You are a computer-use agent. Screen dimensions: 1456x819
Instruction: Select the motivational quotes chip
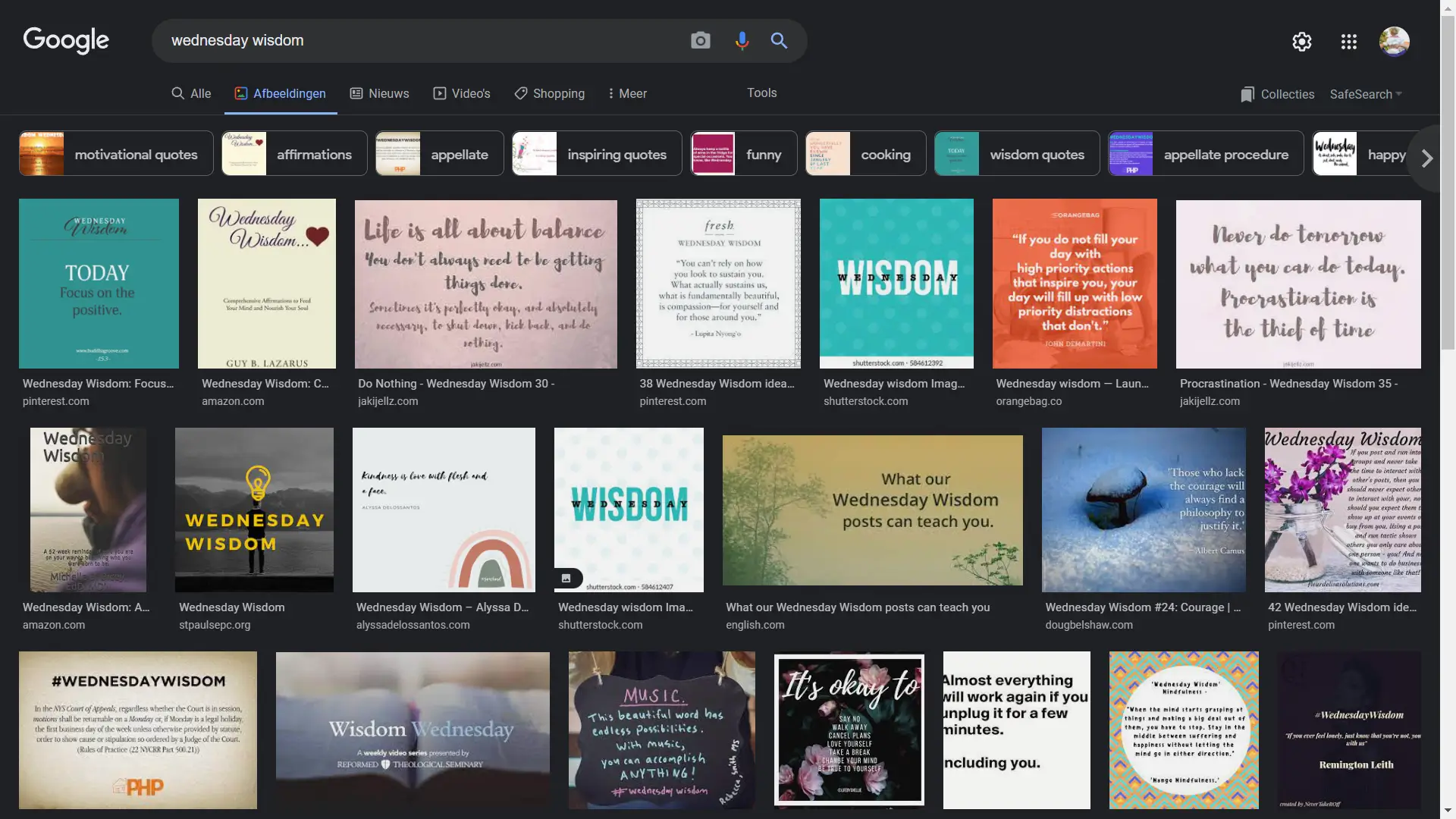pos(116,154)
